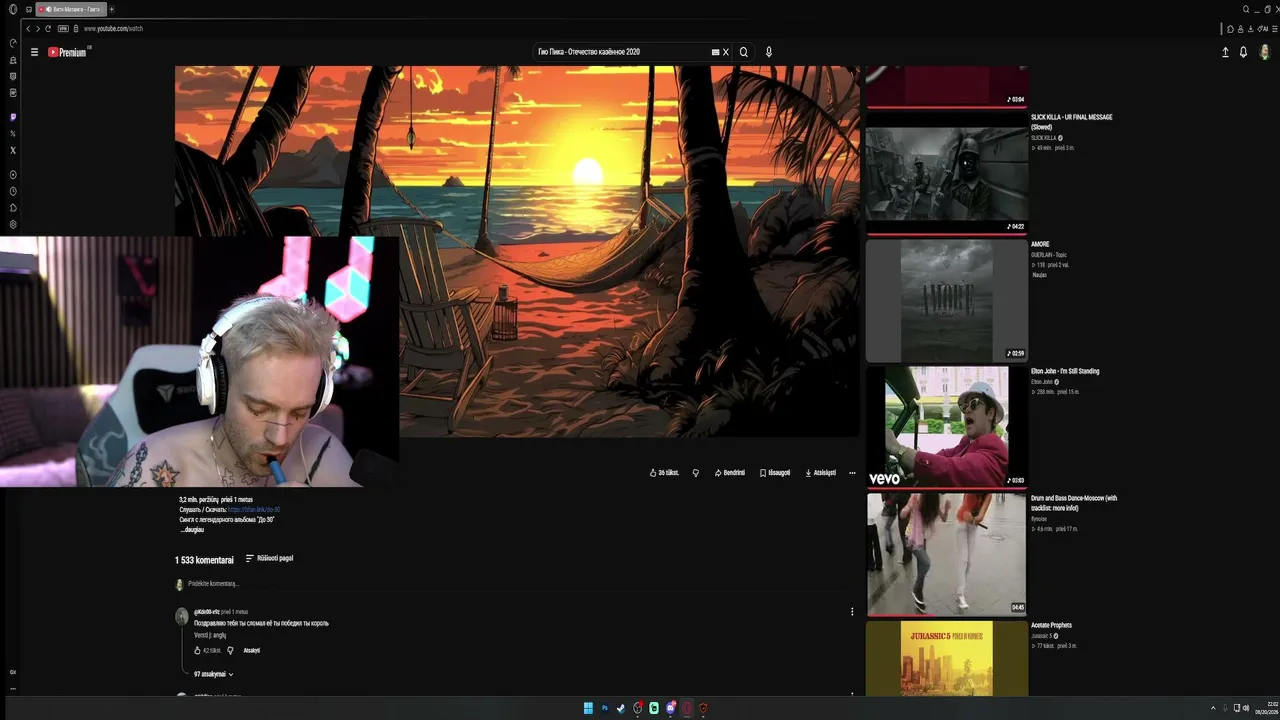Like the video with 36 tūkst. button
1280x720 pixels.
coord(664,473)
